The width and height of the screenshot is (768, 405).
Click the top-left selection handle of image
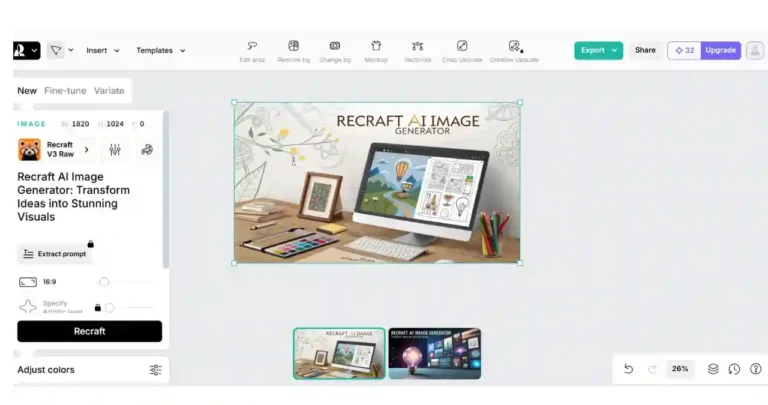click(x=234, y=102)
